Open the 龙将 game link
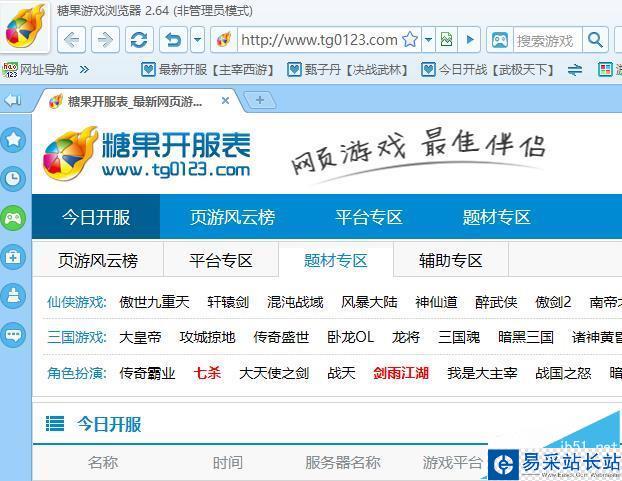 pos(406,337)
